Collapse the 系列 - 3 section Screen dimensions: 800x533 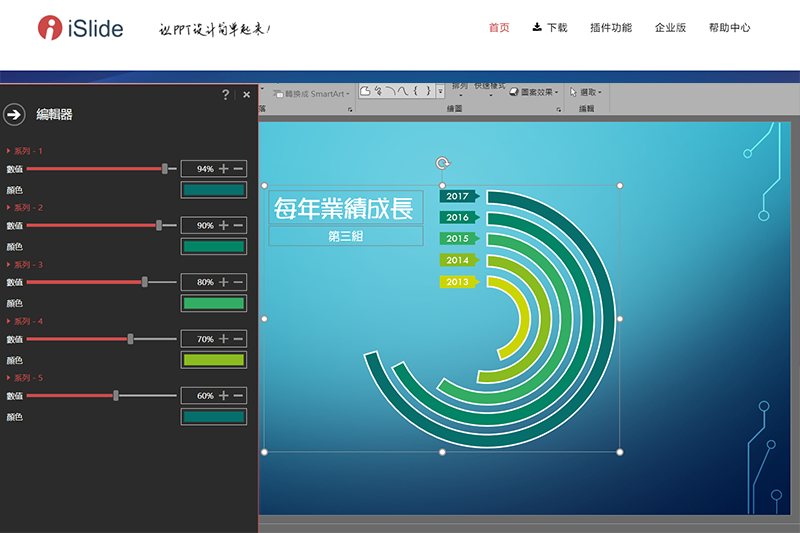tap(8, 264)
